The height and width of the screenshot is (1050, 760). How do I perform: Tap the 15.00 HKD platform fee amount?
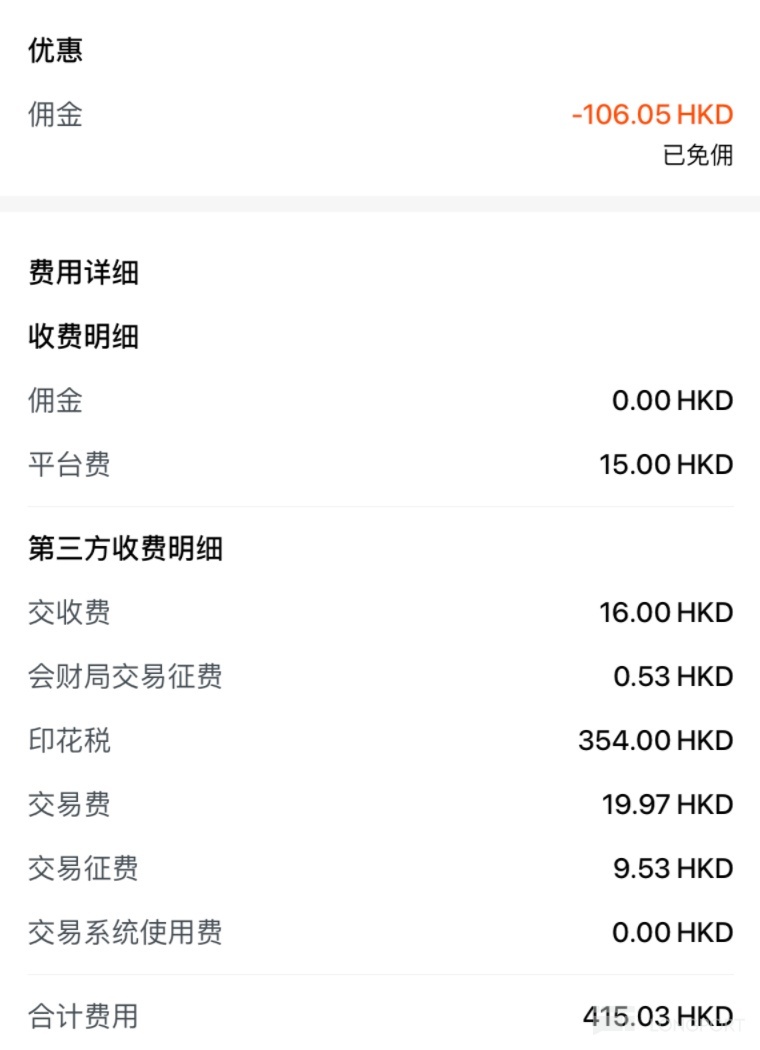click(666, 464)
